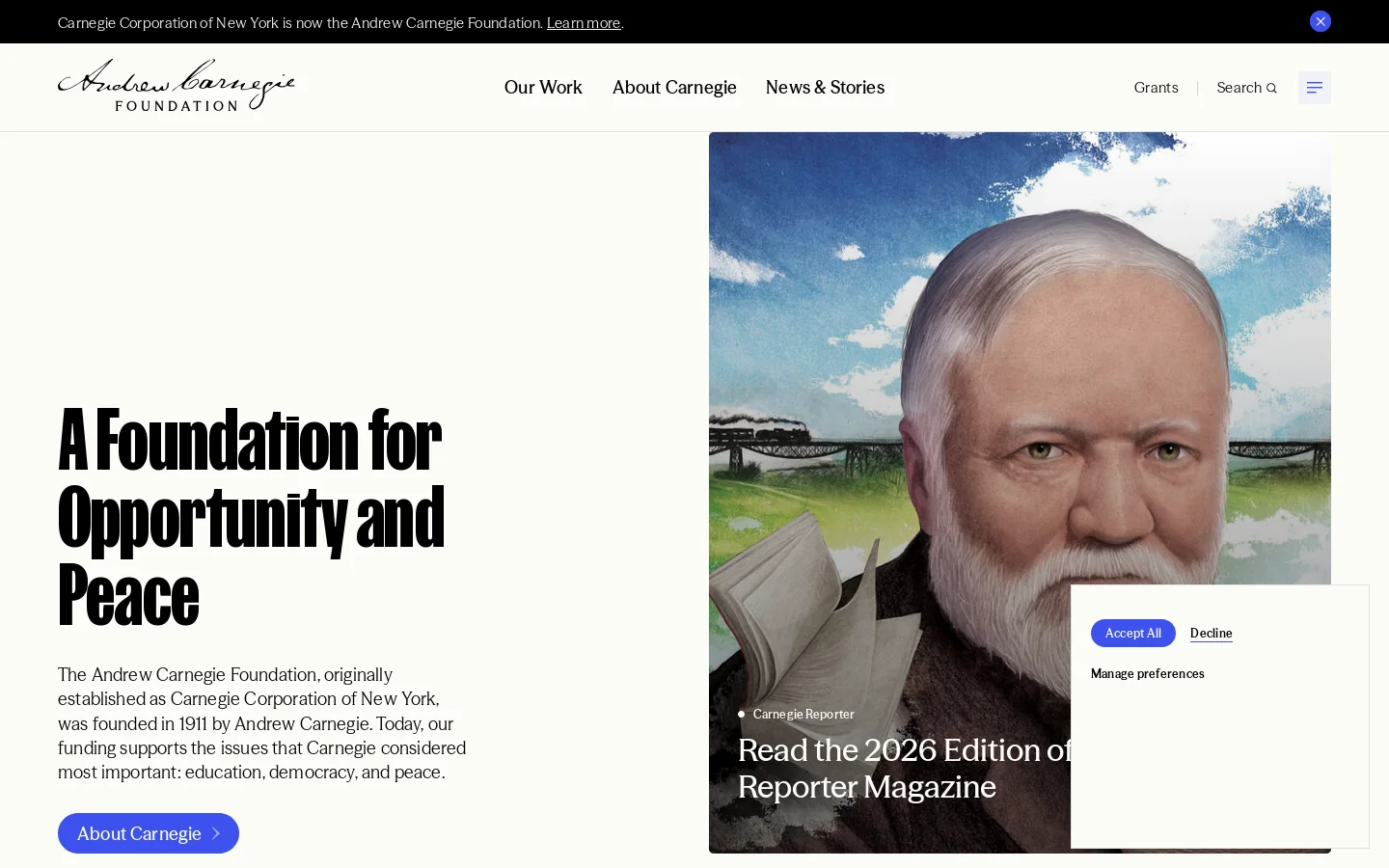This screenshot has height=868, width=1389.
Task: Decline cookies
Action: (1212, 633)
